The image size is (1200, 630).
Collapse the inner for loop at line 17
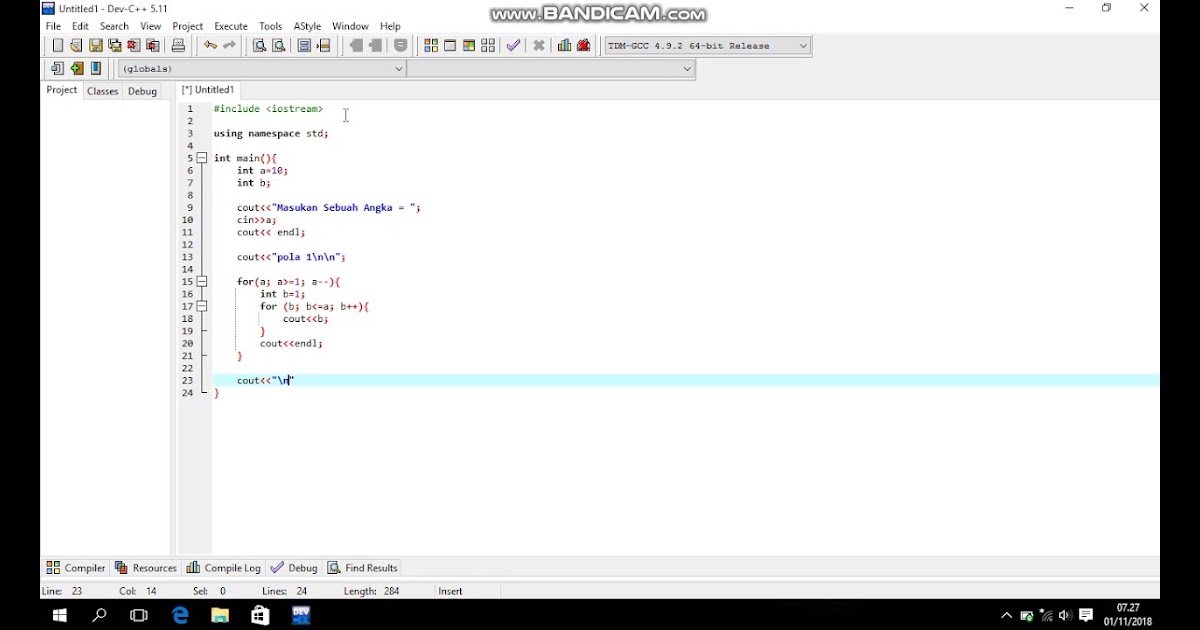(x=201, y=306)
